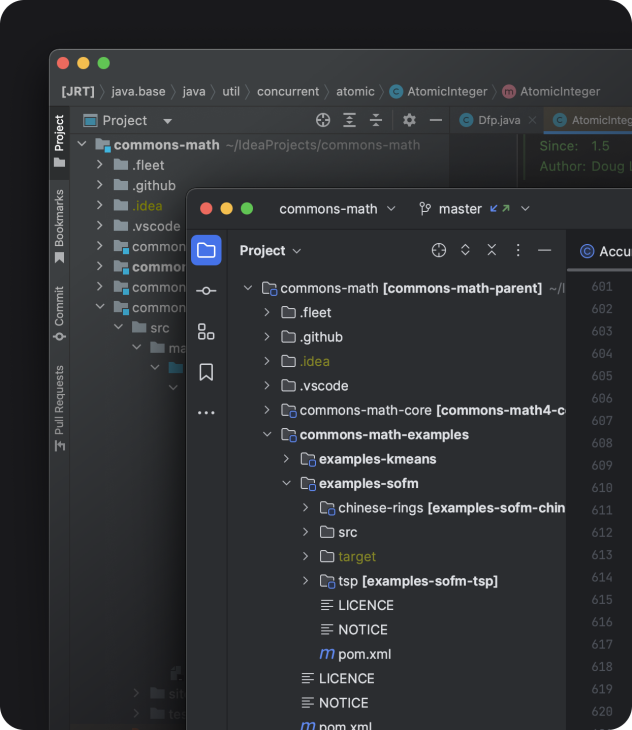Click the More tool windows ellipsis icon

pyautogui.click(x=206, y=412)
